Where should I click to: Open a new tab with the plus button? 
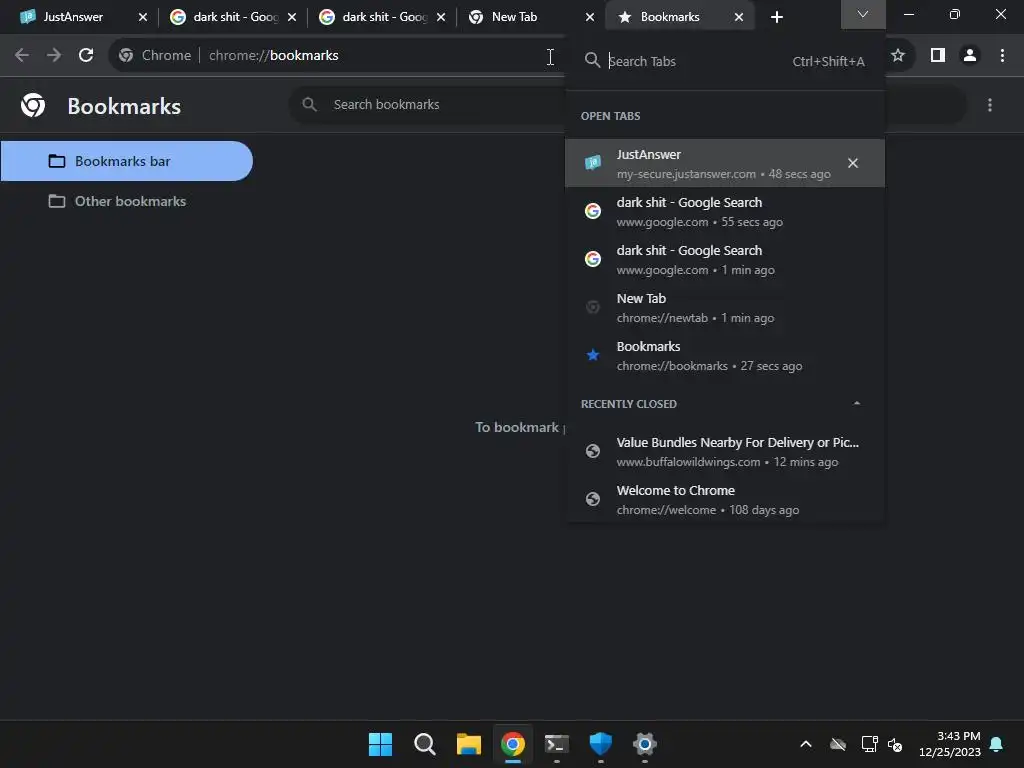(776, 17)
